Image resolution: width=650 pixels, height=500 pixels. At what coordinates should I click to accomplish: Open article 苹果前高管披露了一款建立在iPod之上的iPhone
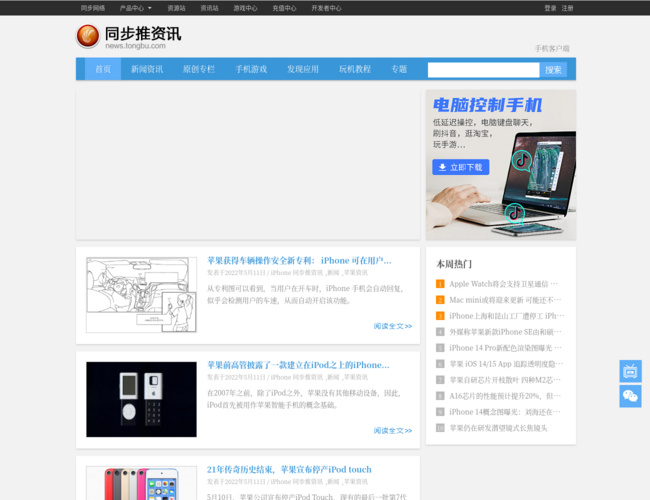pyautogui.click(x=298, y=365)
